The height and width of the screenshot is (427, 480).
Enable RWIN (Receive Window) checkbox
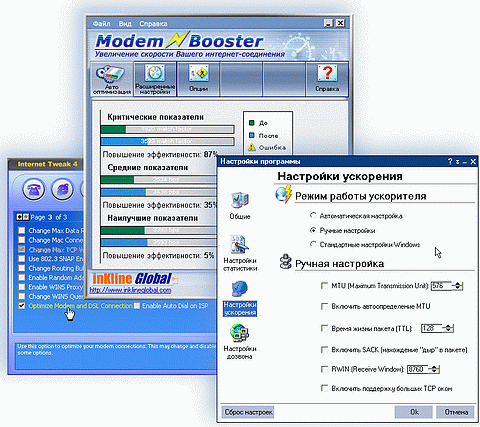click(x=324, y=369)
